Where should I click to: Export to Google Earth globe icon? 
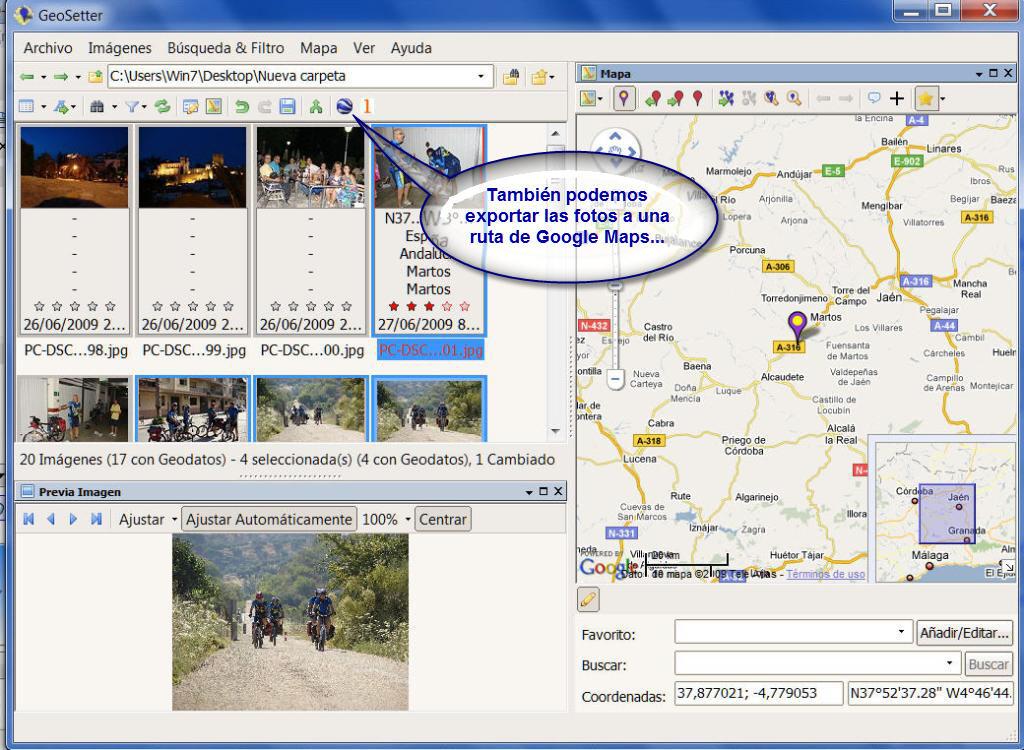point(344,106)
